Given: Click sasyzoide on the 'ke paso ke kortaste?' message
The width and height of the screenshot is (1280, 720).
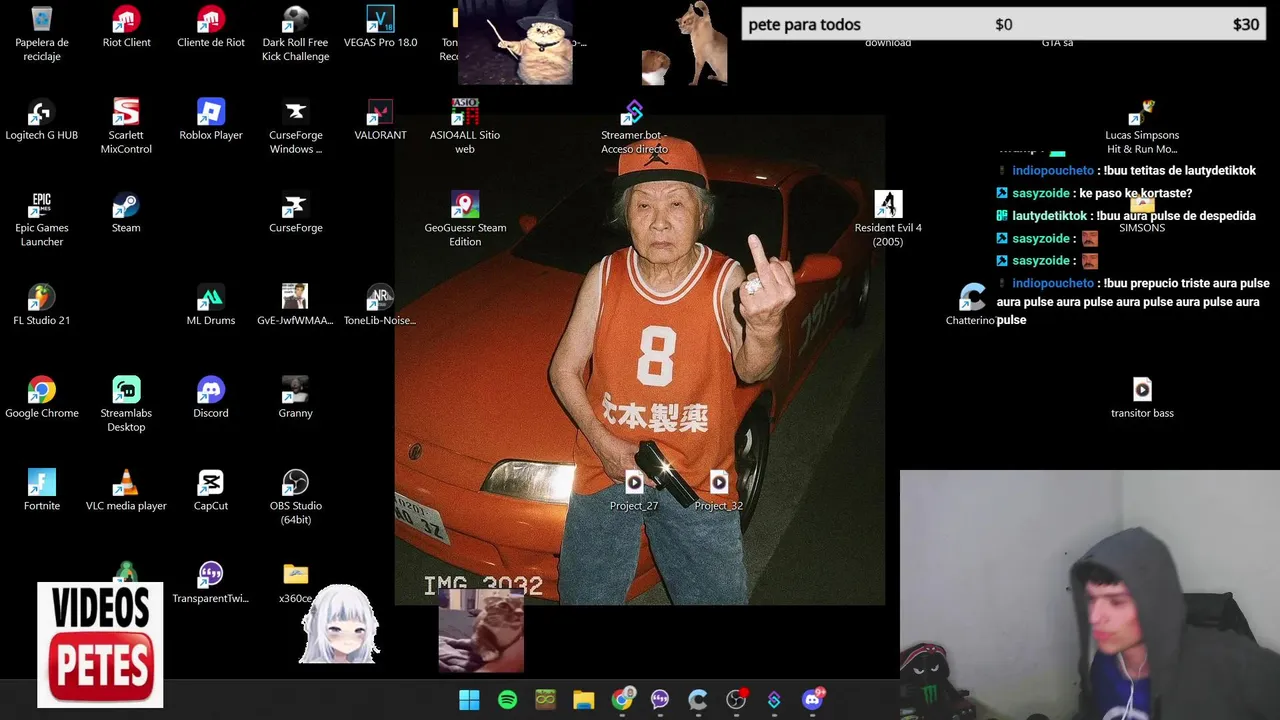Looking at the screenshot, I should point(1041,193).
